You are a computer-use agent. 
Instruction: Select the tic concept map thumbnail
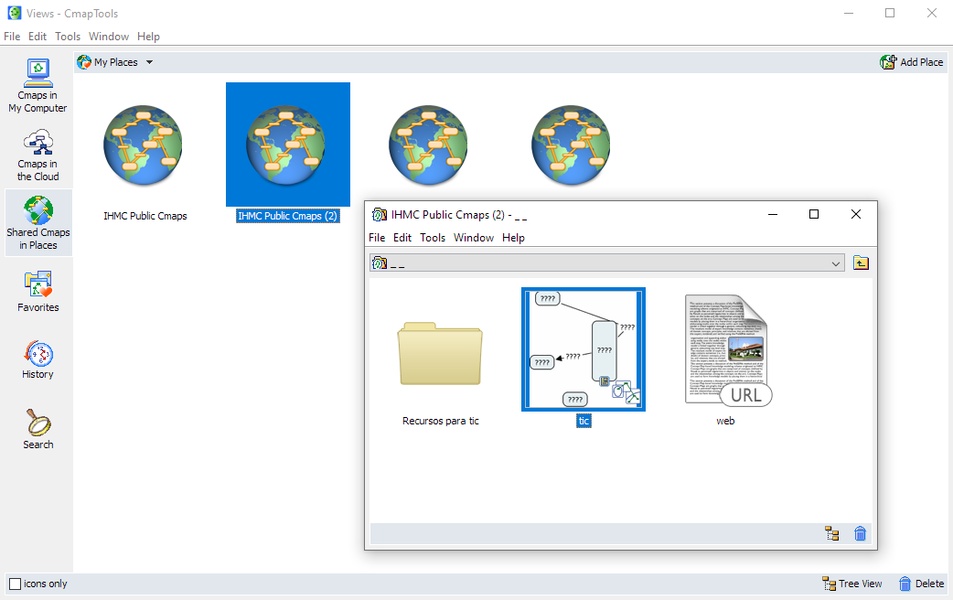tap(583, 349)
